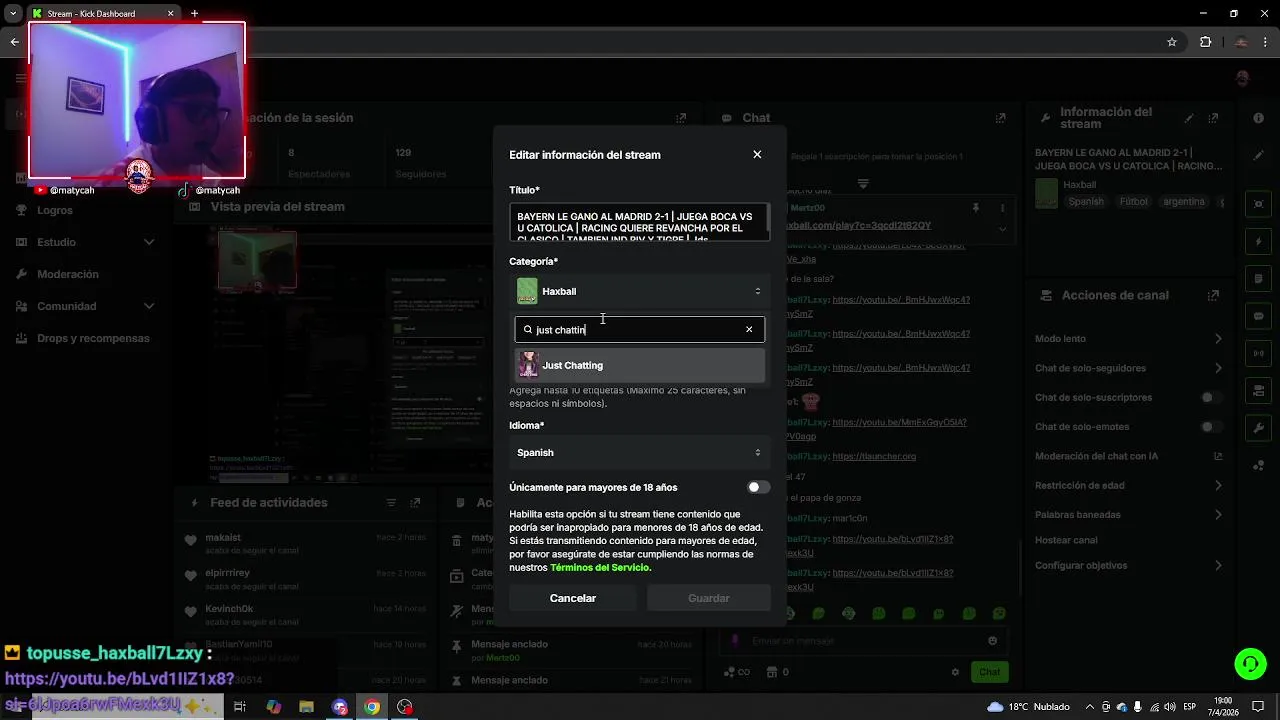Toggle stream preview widget in right rail

tap(1258, 204)
